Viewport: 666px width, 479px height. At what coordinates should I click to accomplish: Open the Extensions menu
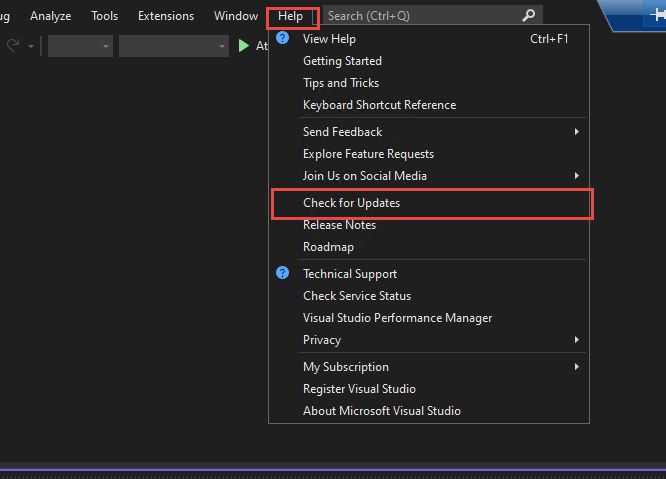166,16
